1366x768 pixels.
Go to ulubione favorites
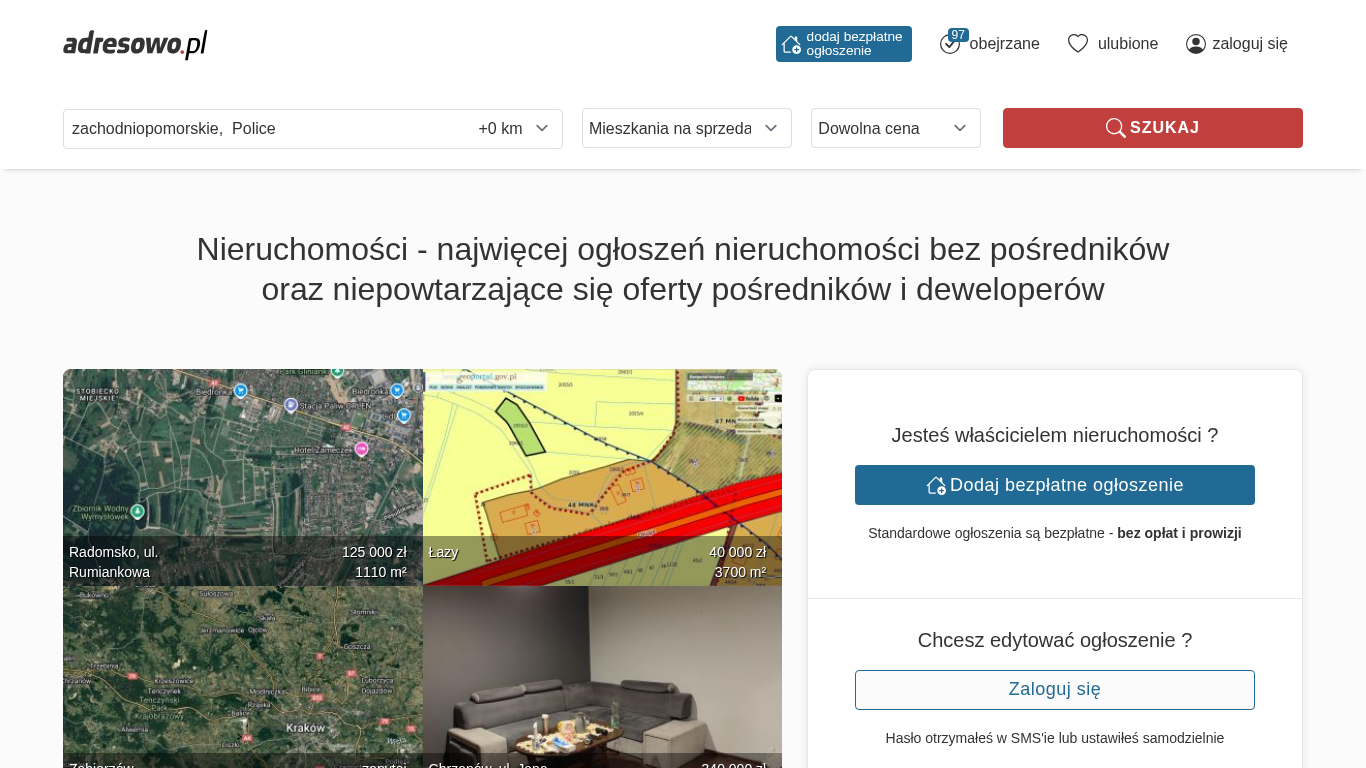point(1127,44)
